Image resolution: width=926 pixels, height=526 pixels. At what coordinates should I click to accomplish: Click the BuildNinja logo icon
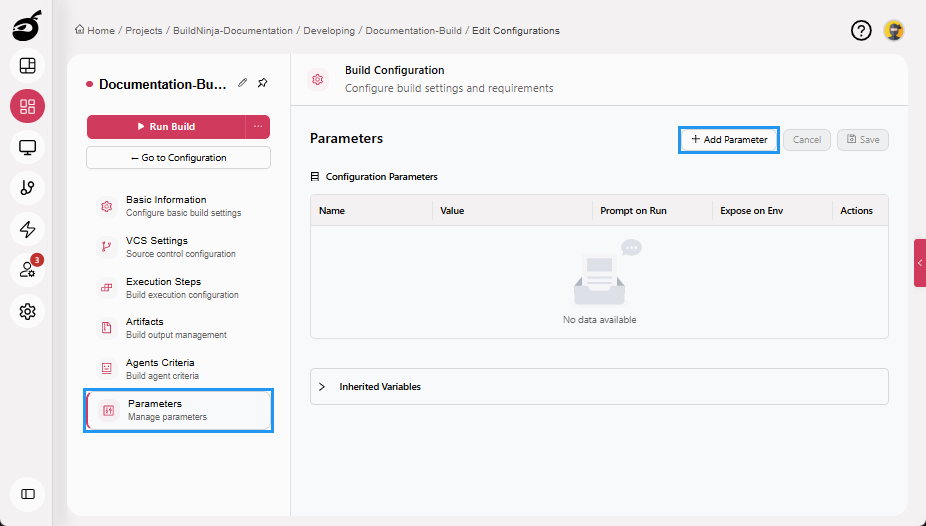pos(27,26)
